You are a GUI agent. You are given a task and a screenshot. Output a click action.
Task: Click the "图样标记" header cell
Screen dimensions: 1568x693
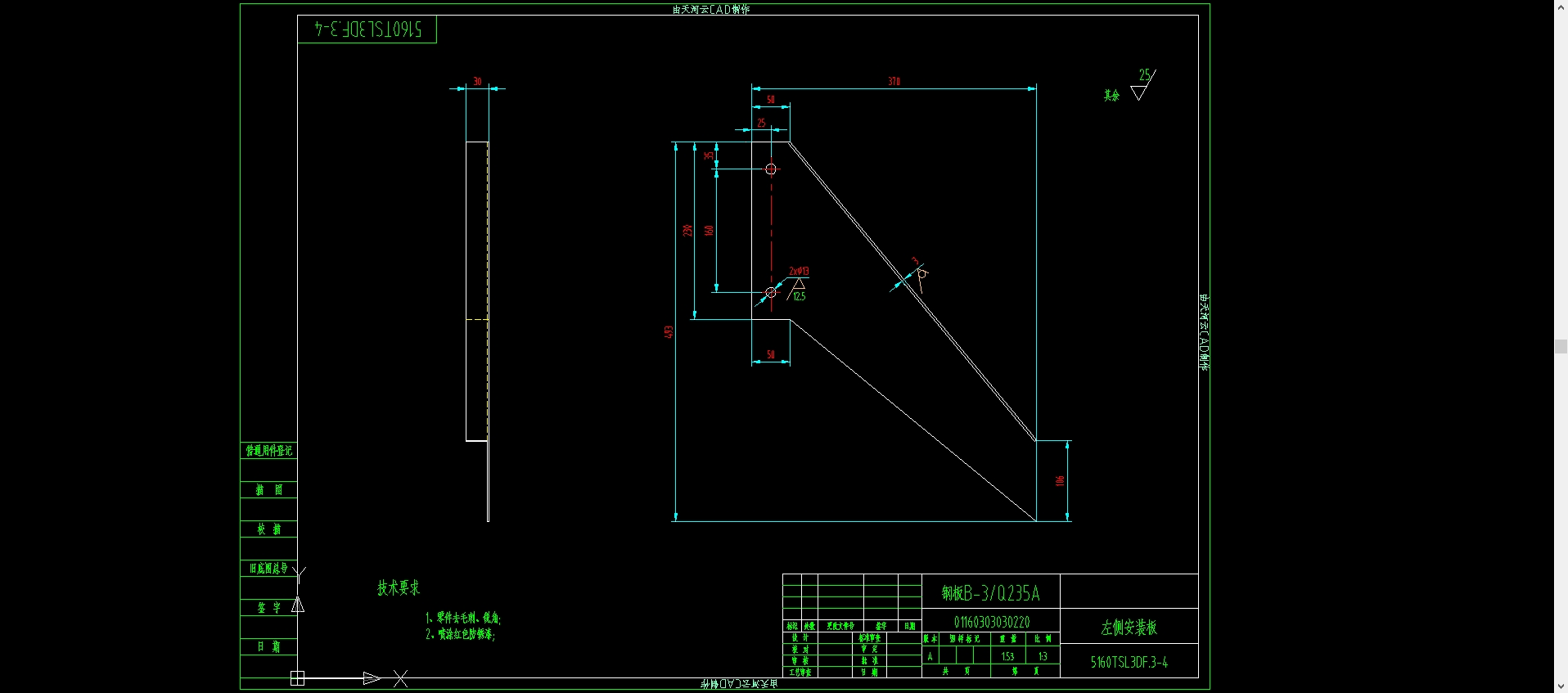[x=965, y=638]
